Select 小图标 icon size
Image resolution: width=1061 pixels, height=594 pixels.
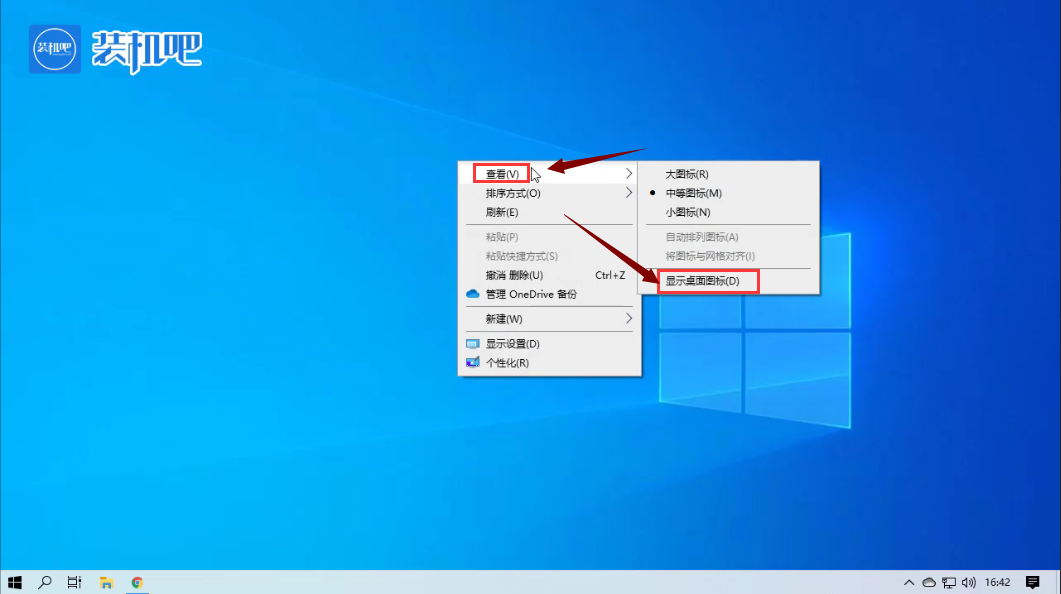tap(687, 212)
